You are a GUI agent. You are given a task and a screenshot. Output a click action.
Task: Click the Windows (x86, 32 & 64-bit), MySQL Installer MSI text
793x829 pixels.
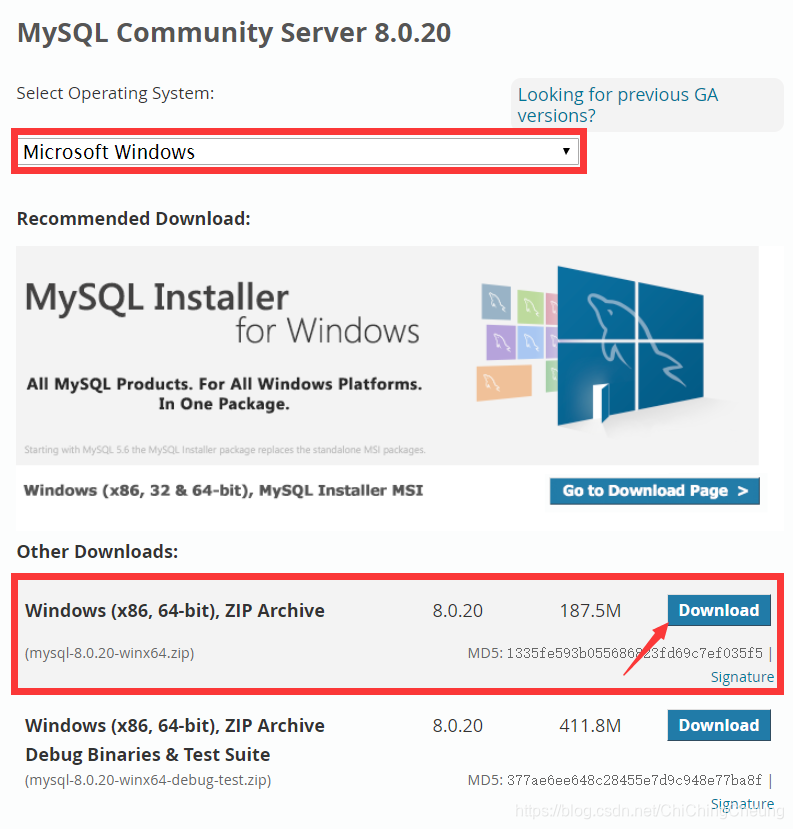223,490
